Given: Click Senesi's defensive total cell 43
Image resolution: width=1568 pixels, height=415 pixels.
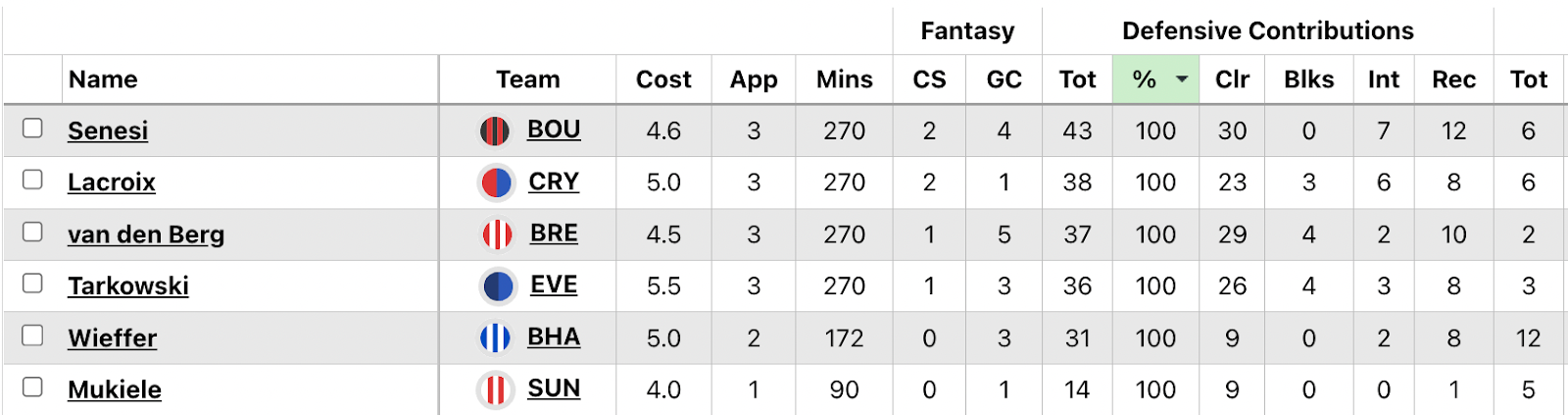Looking at the screenshot, I should pos(1077,130).
